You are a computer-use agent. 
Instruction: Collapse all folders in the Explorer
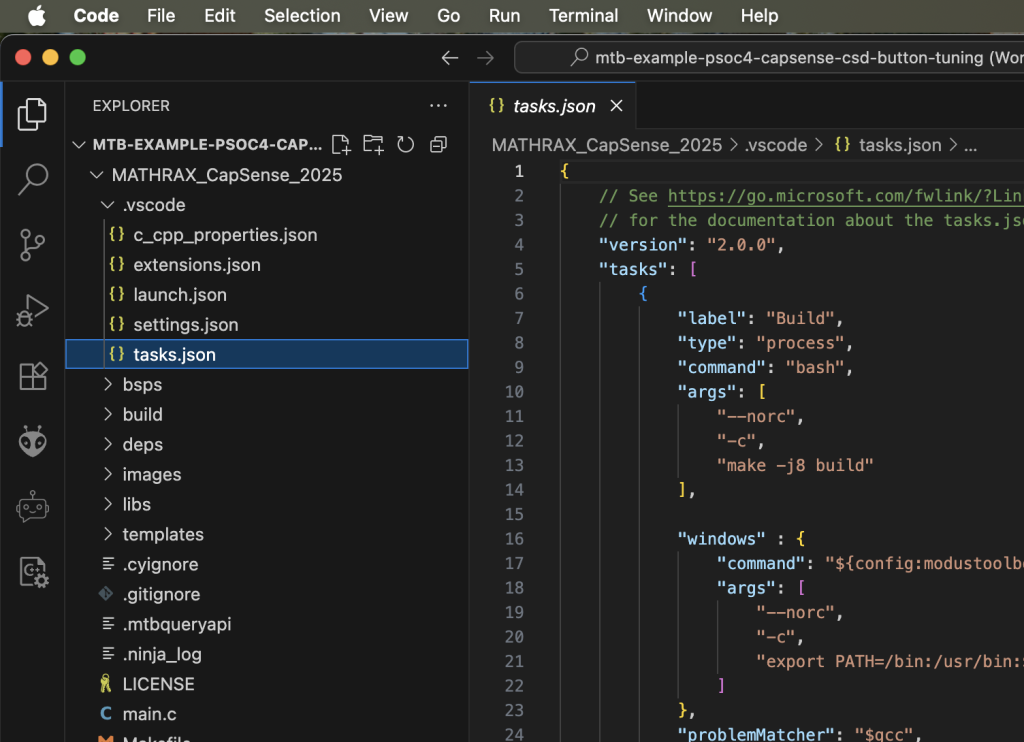coord(438,144)
